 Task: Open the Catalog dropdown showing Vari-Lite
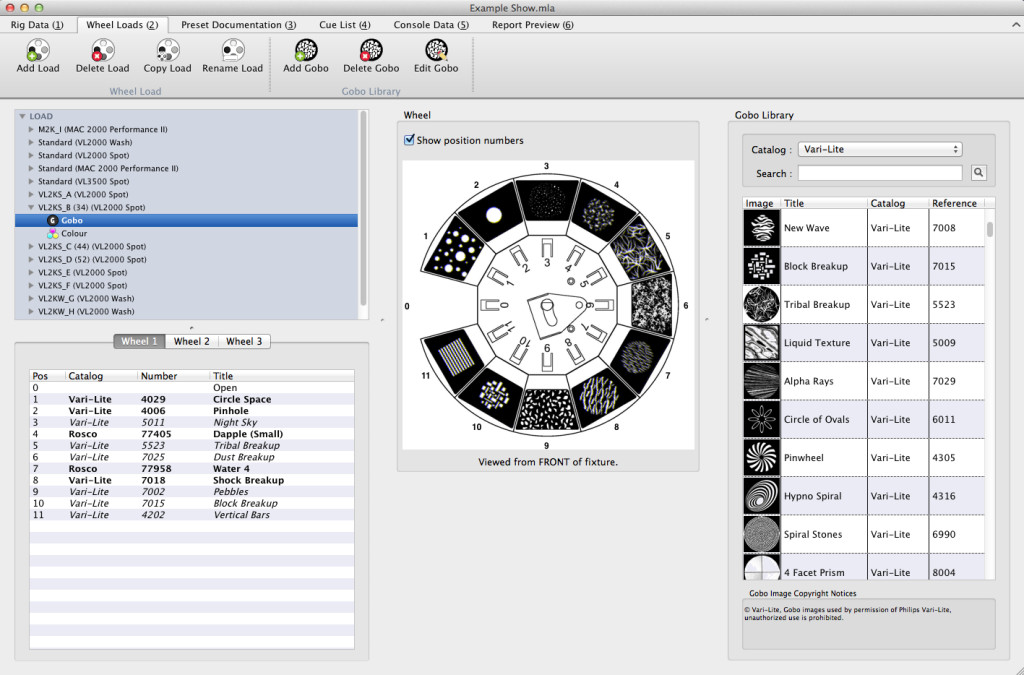pyautogui.click(x=880, y=150)
